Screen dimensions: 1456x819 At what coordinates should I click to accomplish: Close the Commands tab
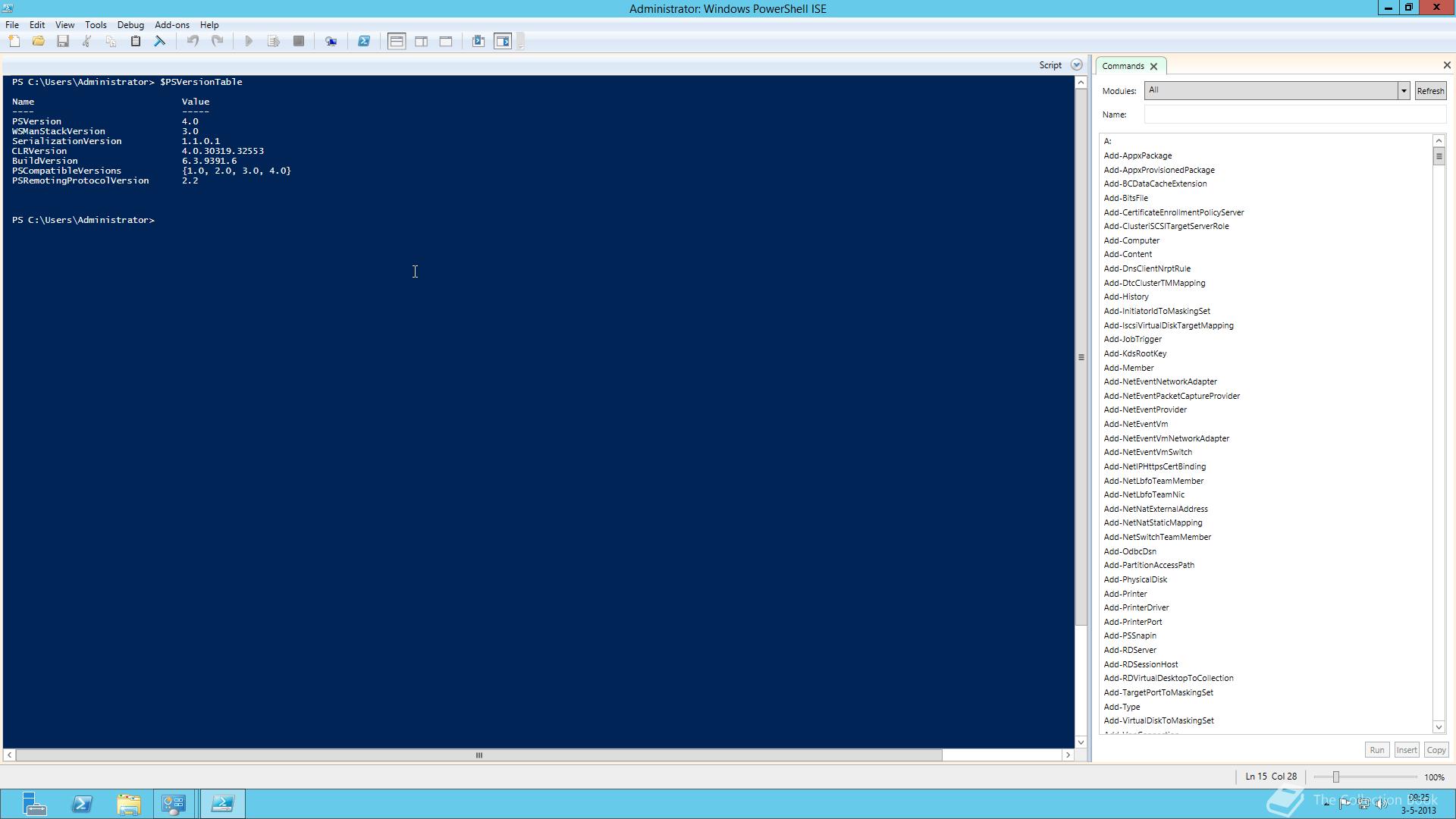[1153, 67]
